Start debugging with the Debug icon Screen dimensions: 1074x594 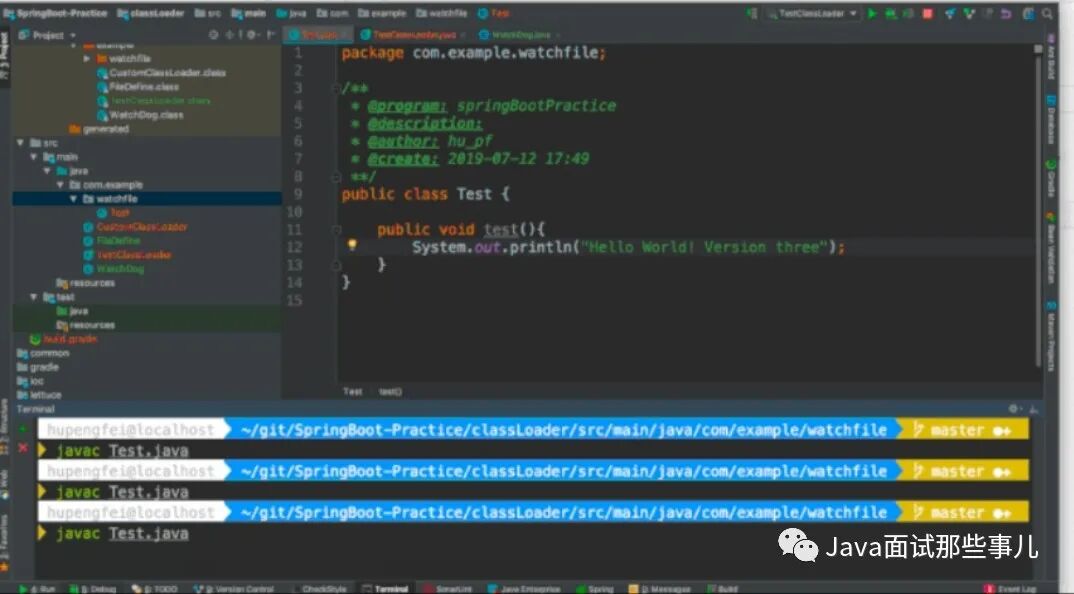coord(891,13)
